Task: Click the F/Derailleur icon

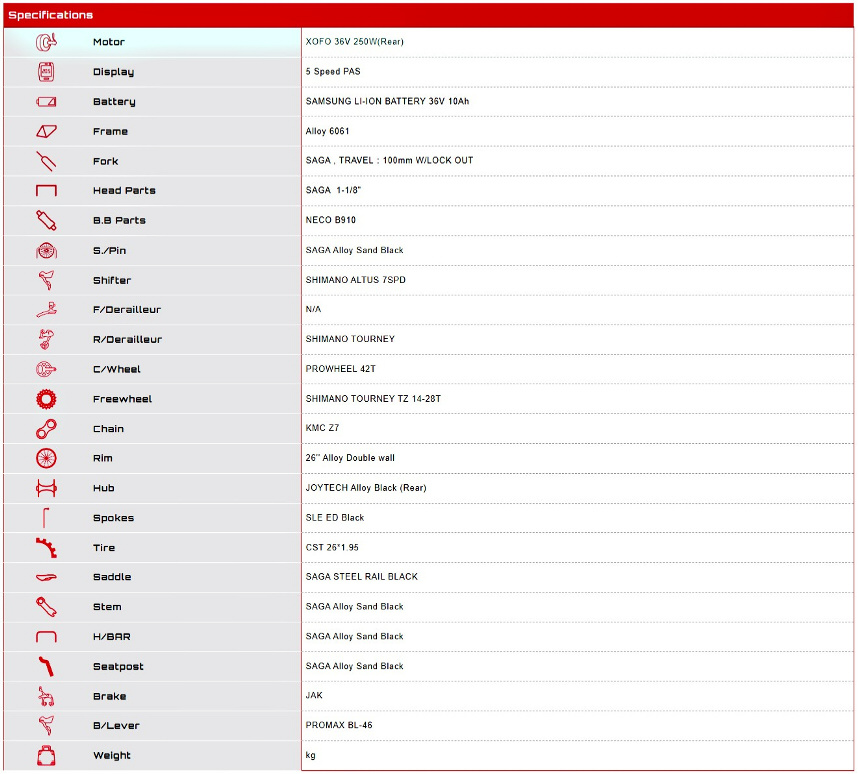Action: 47,310
